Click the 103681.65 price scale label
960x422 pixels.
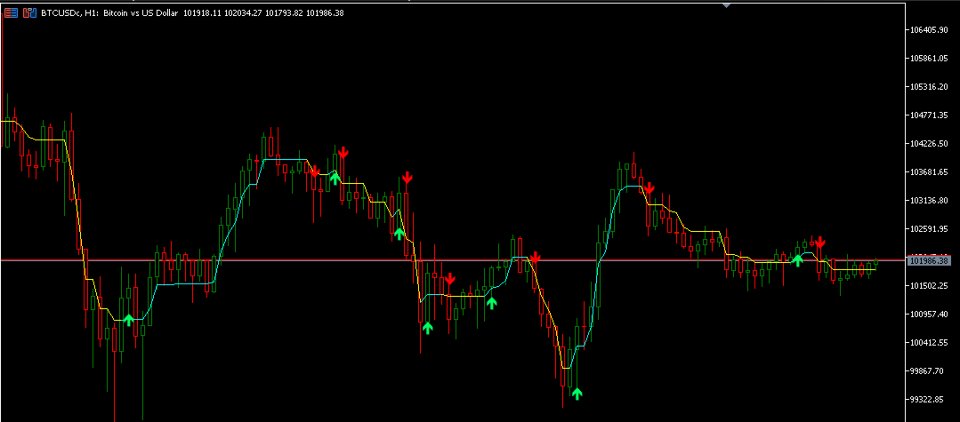point(931,172)
